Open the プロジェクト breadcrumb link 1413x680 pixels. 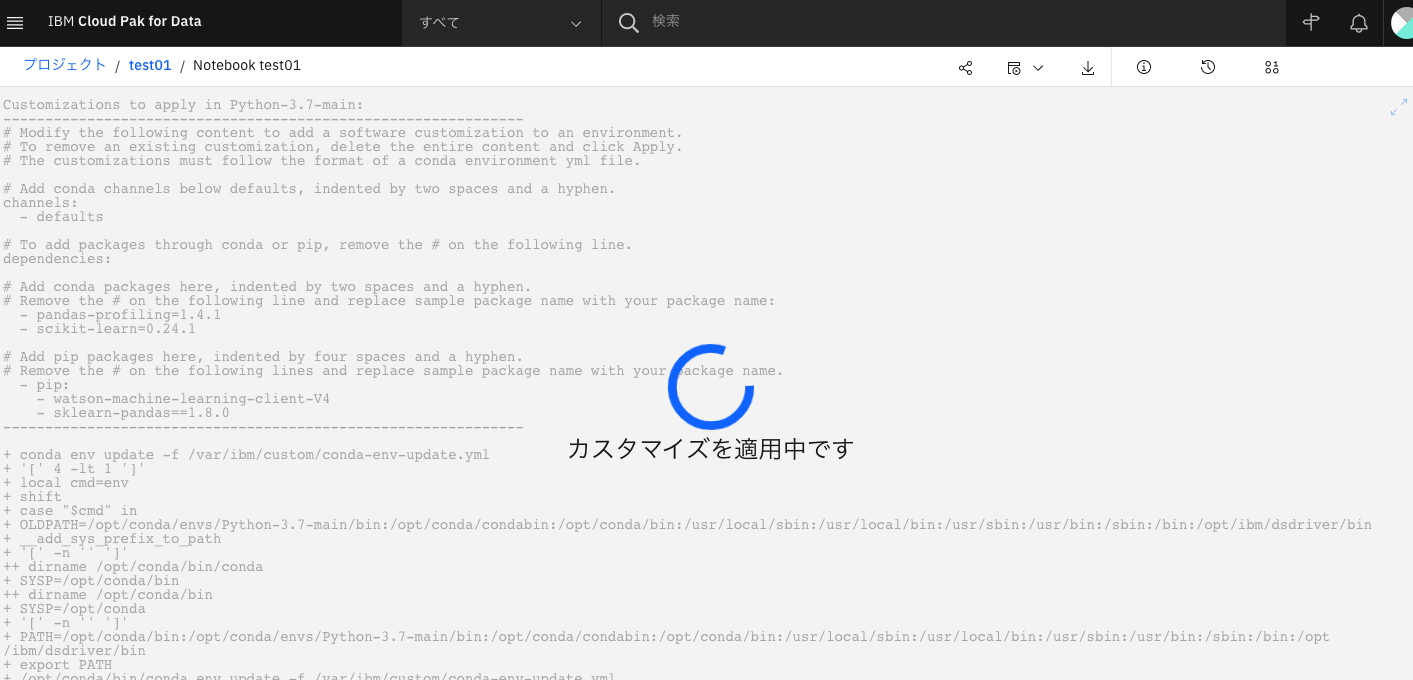tap(66, 64)
